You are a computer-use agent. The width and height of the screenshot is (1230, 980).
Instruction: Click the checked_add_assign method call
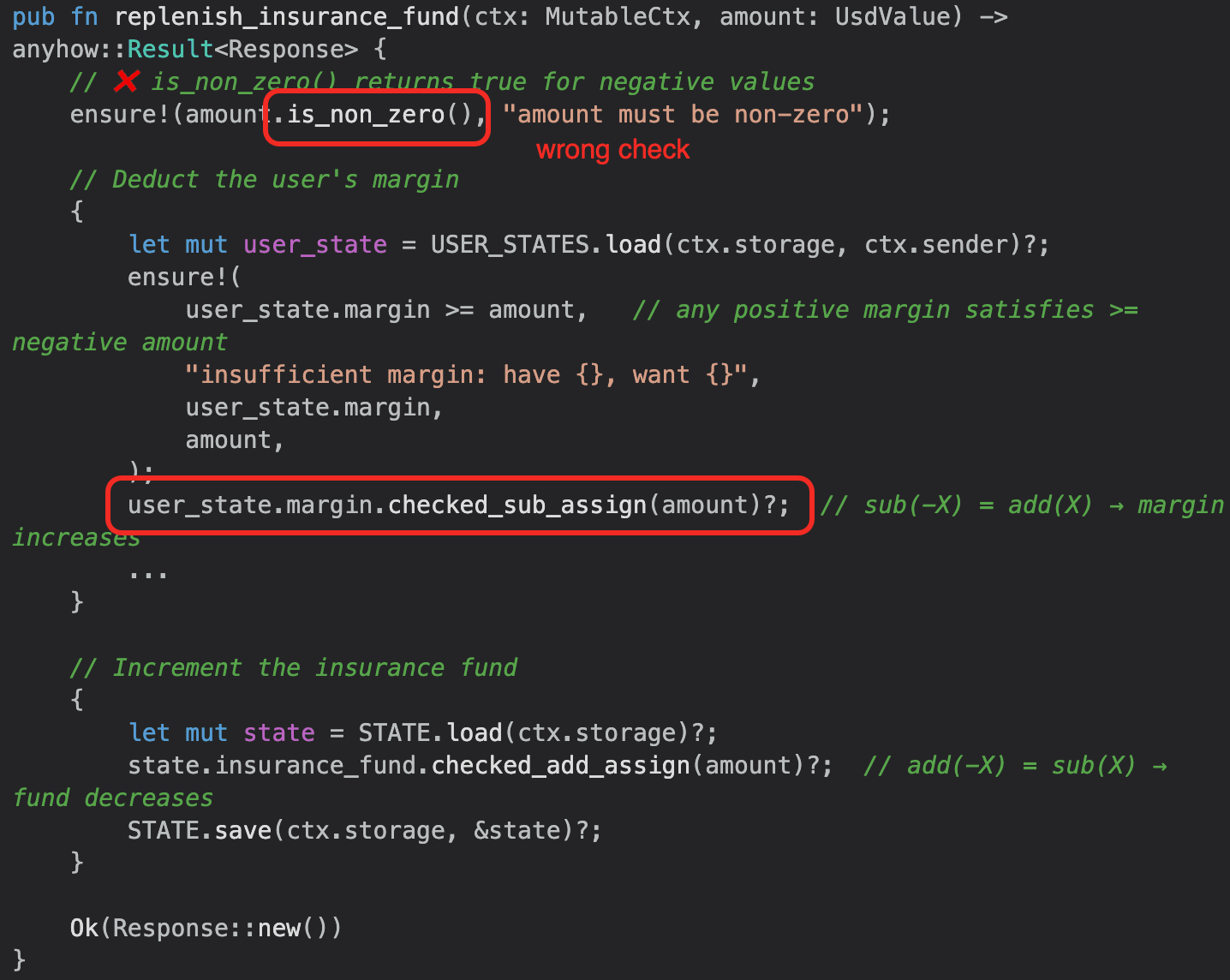point(559,766)
